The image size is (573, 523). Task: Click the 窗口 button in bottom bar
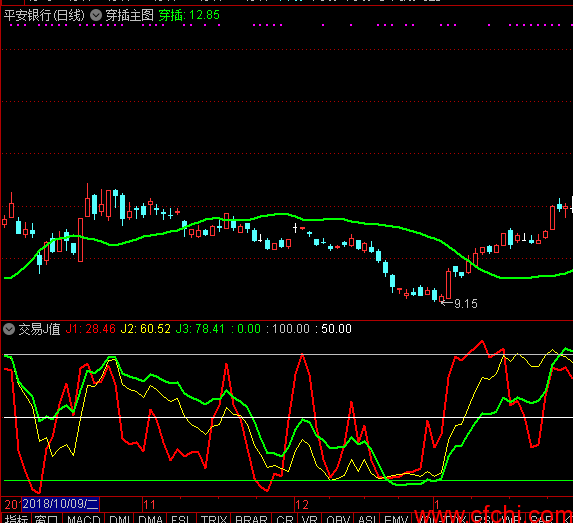(x=47, y=519)
